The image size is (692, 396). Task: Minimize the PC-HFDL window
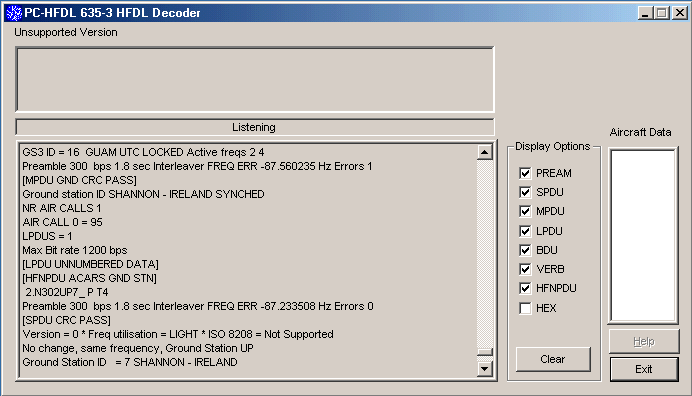tap(645, 13)
